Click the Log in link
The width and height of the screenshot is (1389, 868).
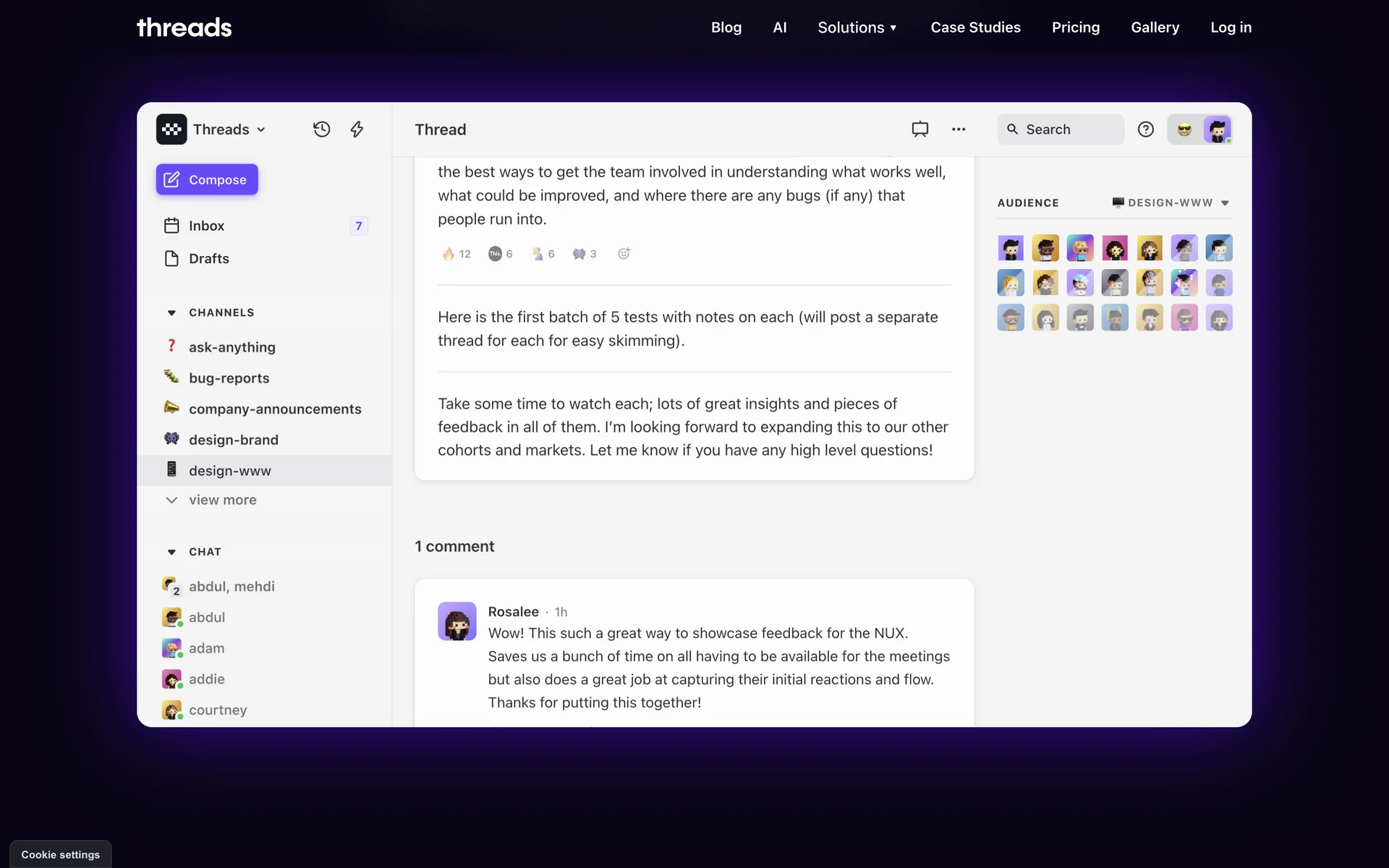pyautogui.click(x=1231, y=27)
